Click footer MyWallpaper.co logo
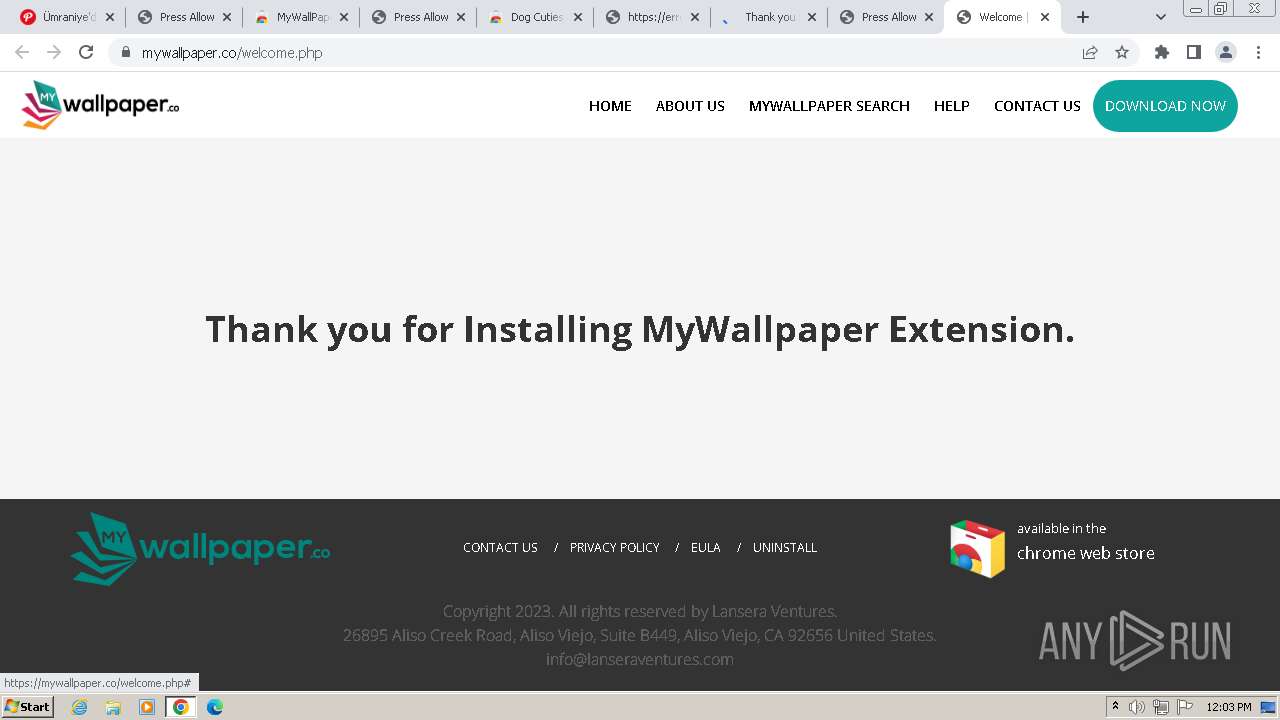 point(200,548)
